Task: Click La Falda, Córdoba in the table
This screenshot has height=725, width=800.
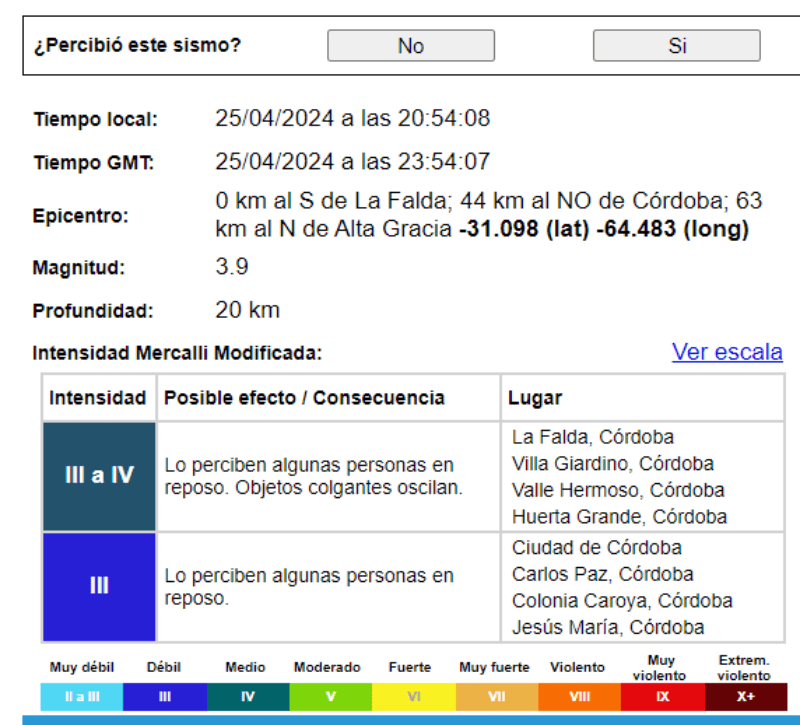Action: coord(592,437)
